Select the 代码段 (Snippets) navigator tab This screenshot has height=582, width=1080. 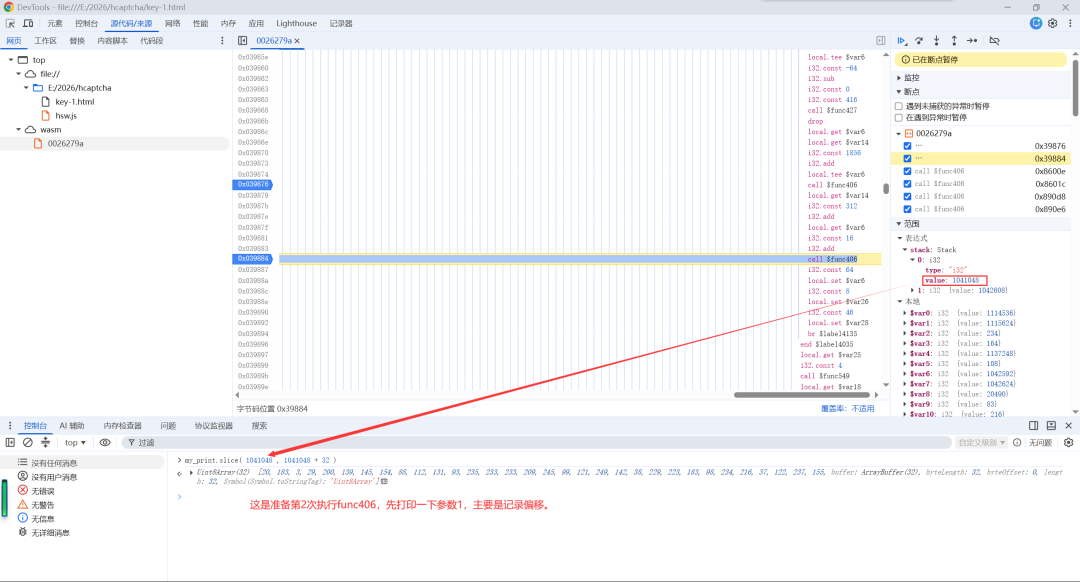(152, 41)
